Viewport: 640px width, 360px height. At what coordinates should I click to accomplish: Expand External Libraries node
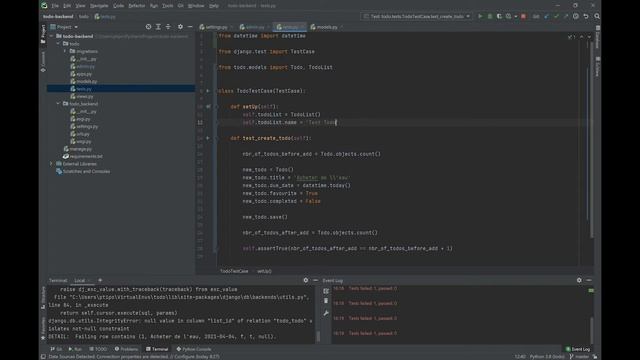pos(52,164)
